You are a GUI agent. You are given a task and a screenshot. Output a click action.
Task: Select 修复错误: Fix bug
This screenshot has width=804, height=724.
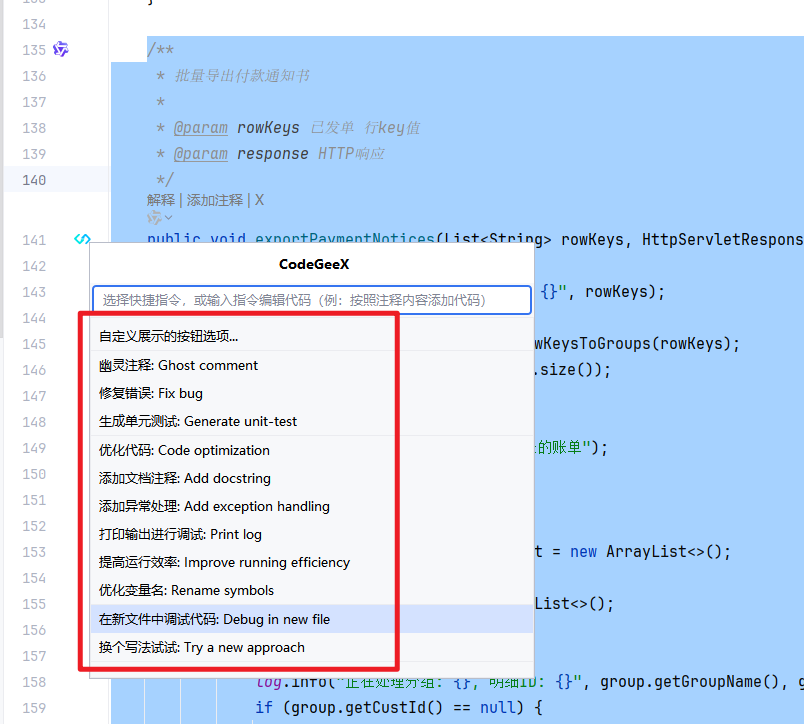[x=312, y=393]
